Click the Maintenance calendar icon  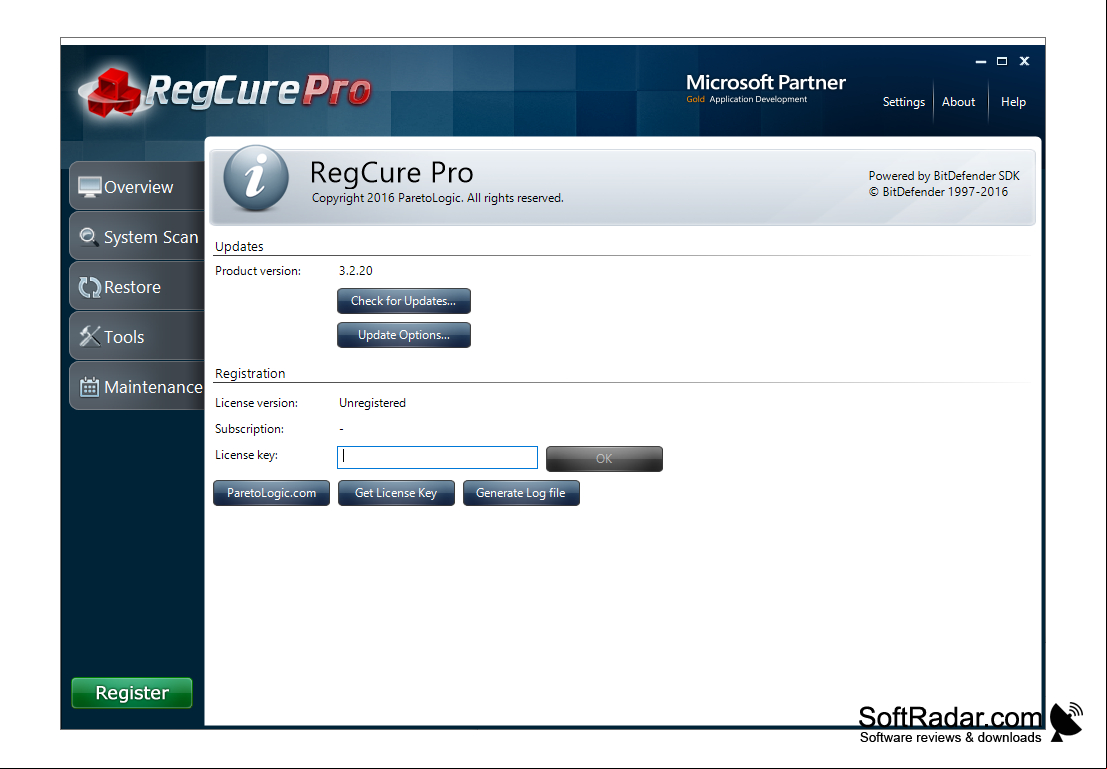coord(89,387)
